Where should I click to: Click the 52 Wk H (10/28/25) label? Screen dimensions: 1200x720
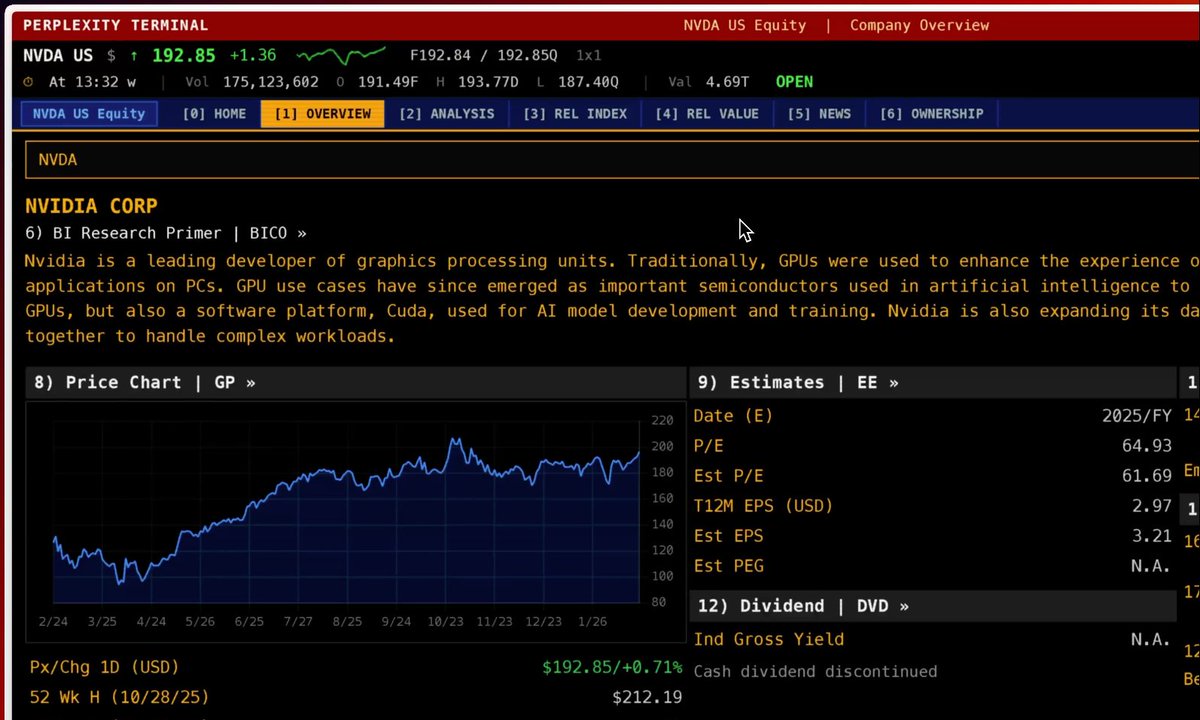coord(119,697)
